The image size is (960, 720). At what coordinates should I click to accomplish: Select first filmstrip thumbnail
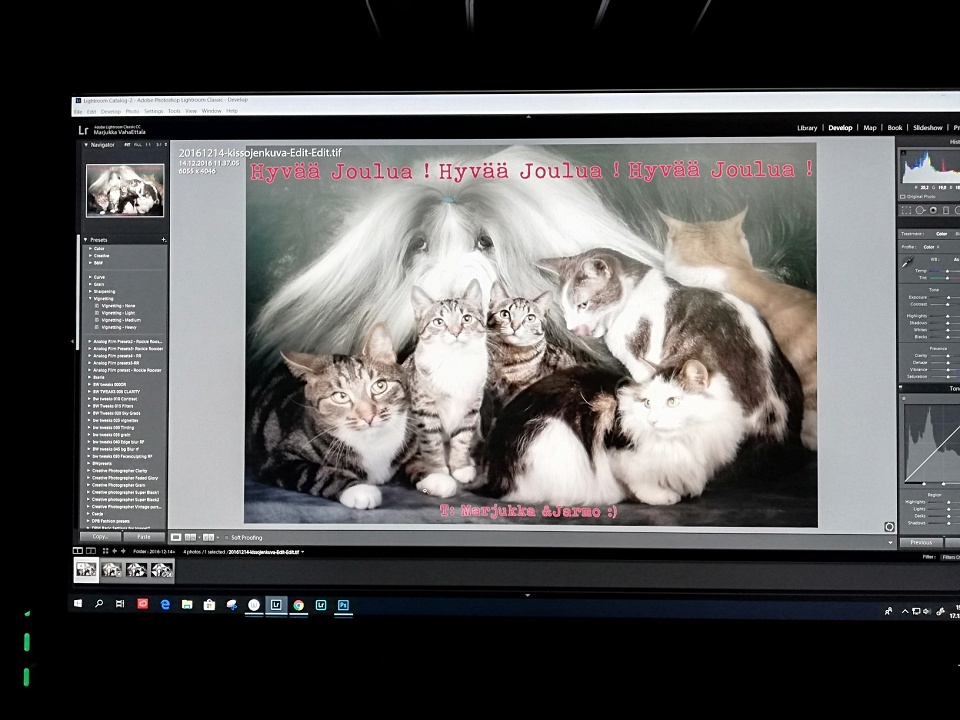86,570
